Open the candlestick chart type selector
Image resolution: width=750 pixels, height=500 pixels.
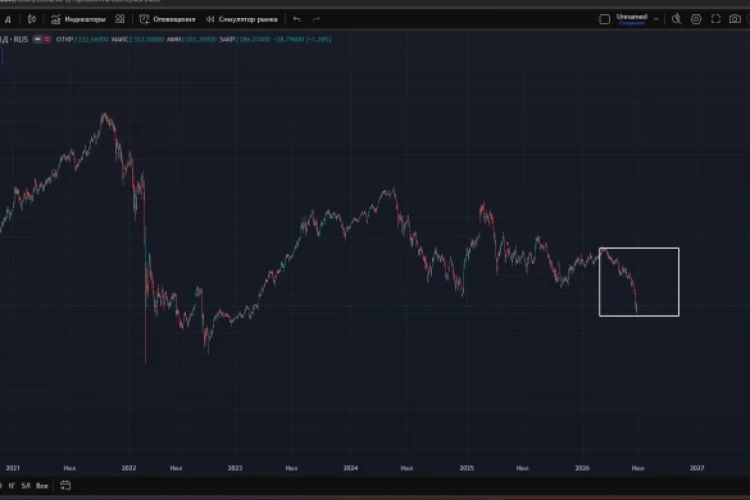32,19
